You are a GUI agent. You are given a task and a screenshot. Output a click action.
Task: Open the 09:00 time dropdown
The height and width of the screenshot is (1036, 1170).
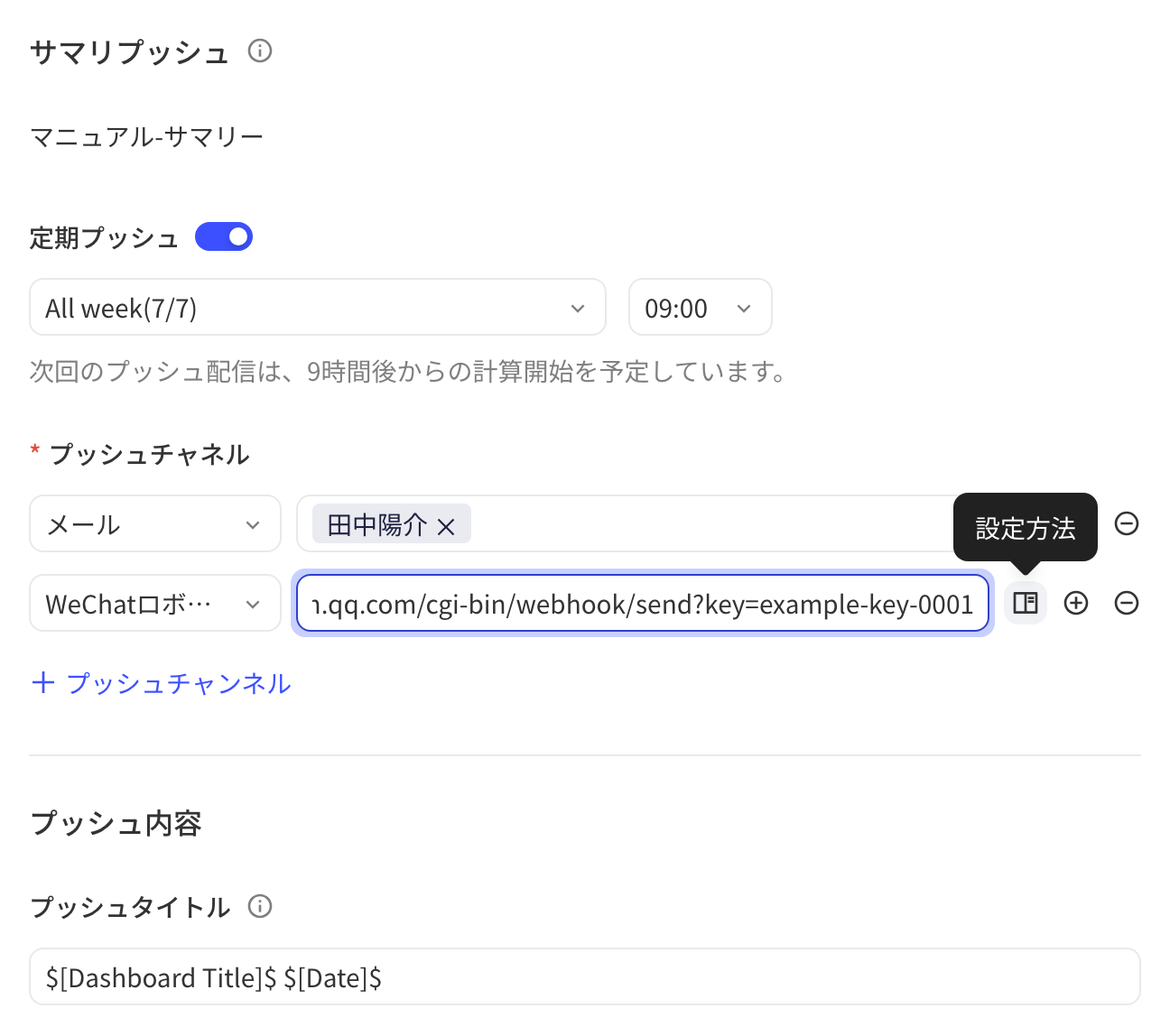pyautogui.click(x=701, y=307)
